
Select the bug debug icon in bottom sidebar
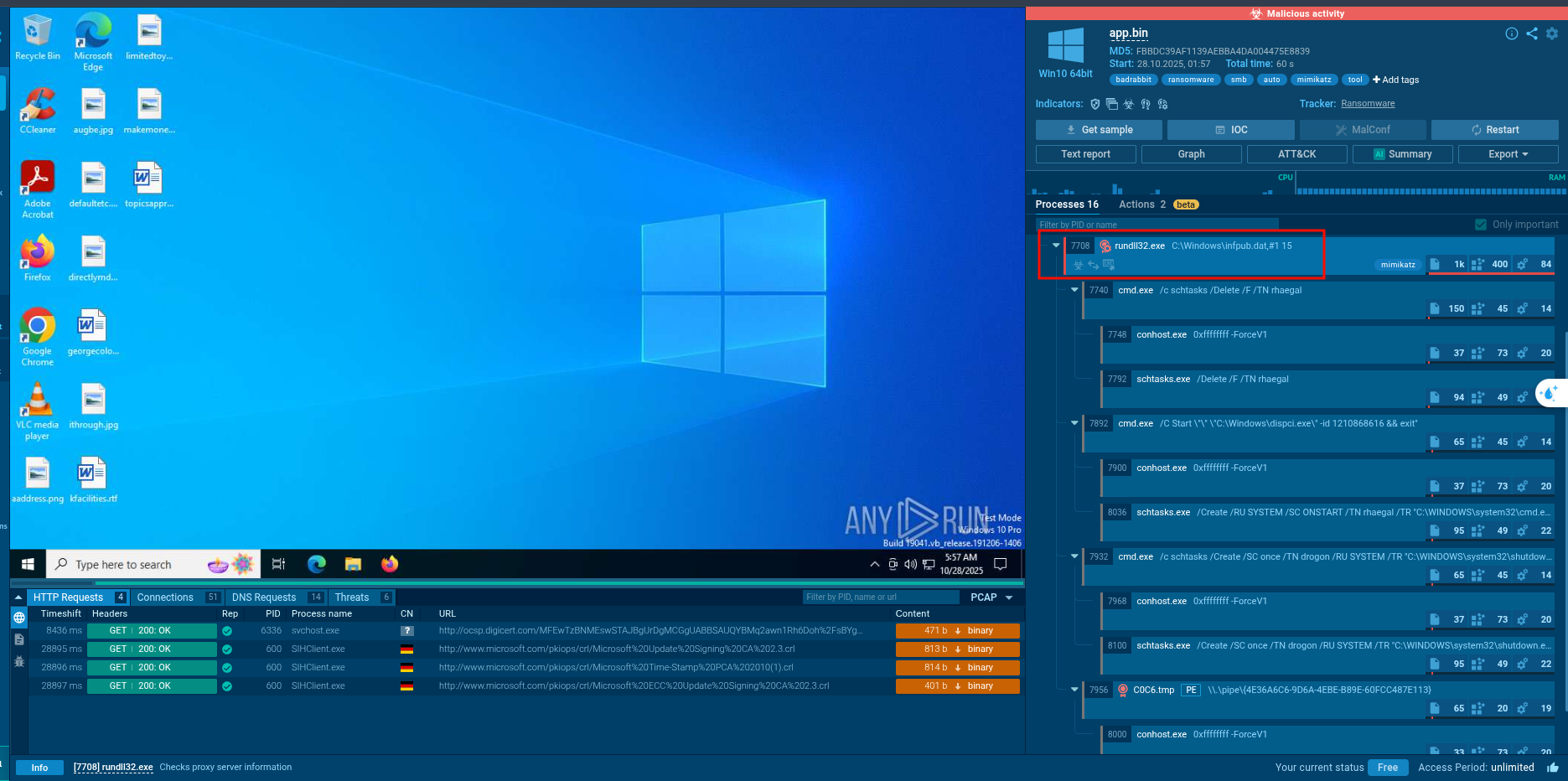[x=19, y=661]
